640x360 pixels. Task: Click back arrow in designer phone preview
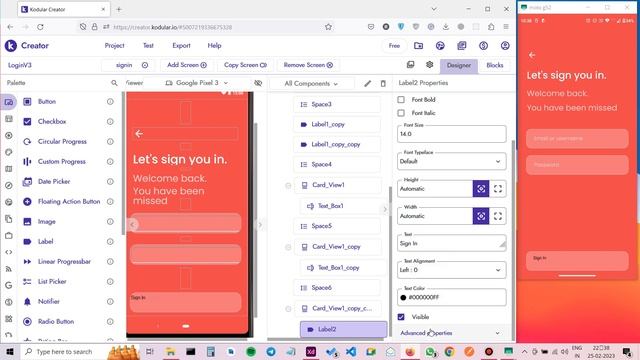click(x=139, y=133)
